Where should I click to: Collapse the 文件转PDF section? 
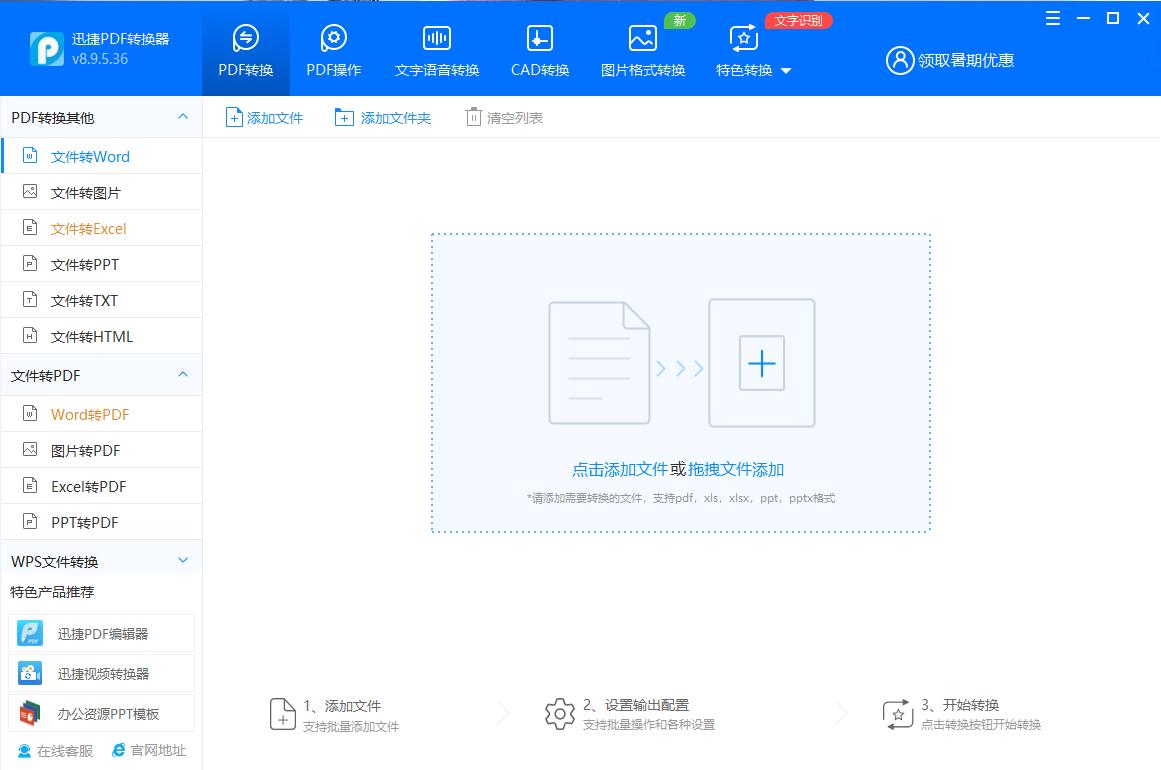tap(182, 375)
